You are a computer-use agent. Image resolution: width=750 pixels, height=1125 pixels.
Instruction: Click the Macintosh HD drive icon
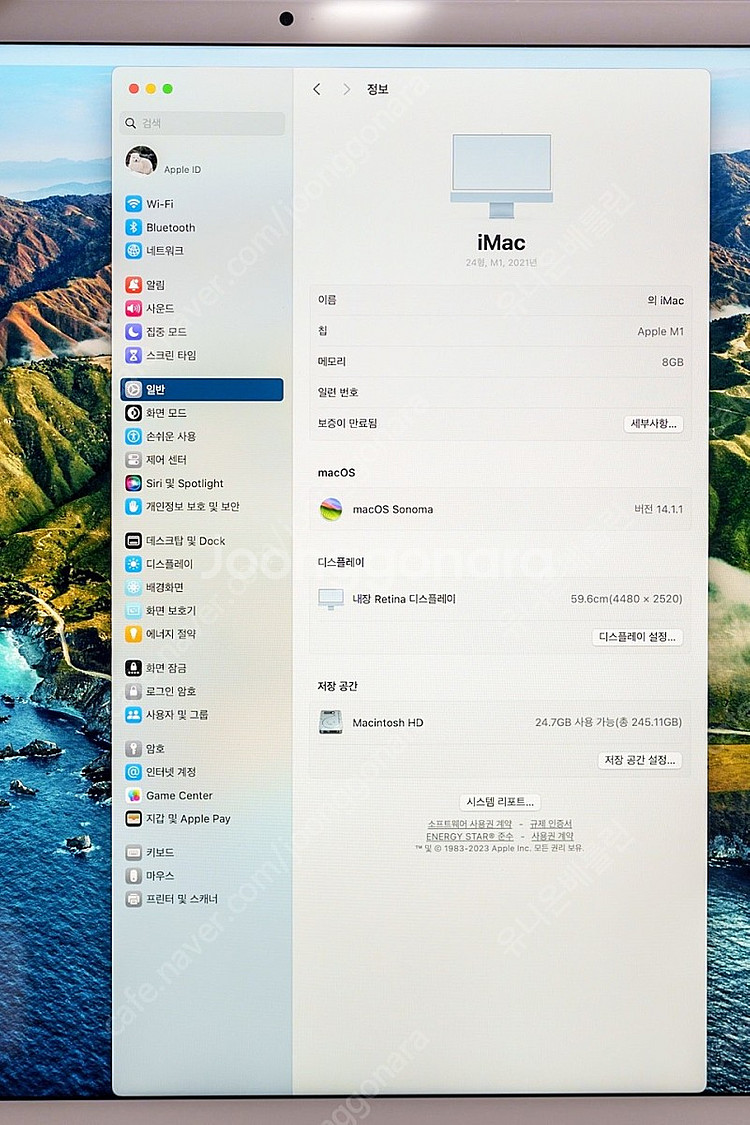[330, 722]
